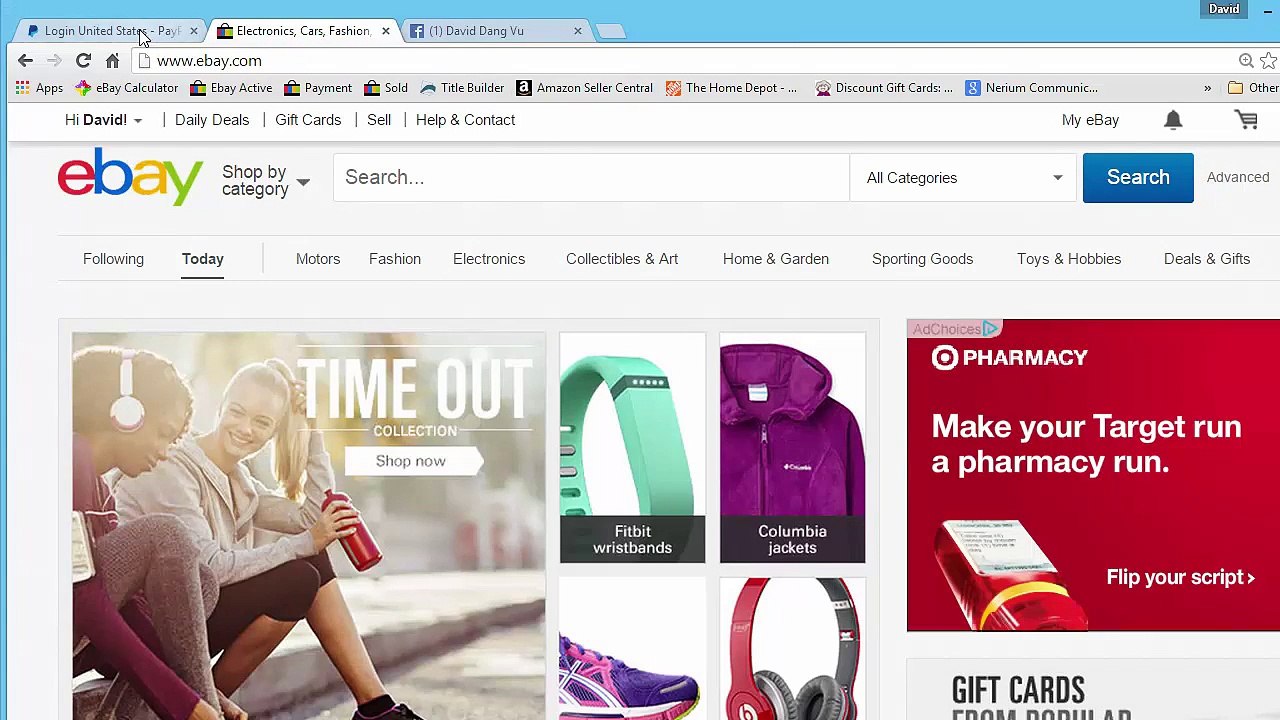View the eBay shopping cart

tap(1246, 120)
